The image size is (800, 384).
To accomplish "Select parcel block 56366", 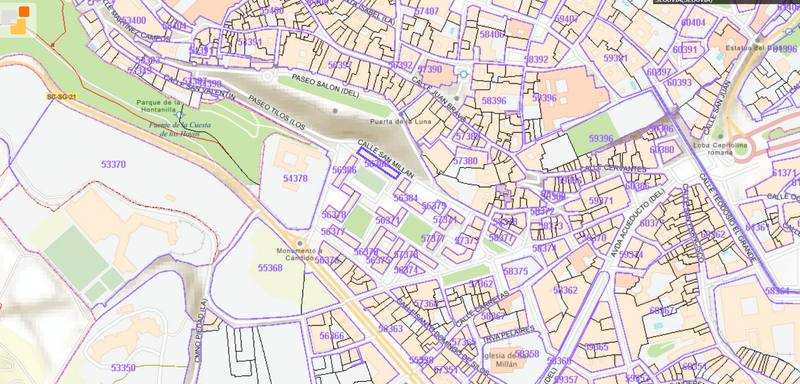I will 332,335.
